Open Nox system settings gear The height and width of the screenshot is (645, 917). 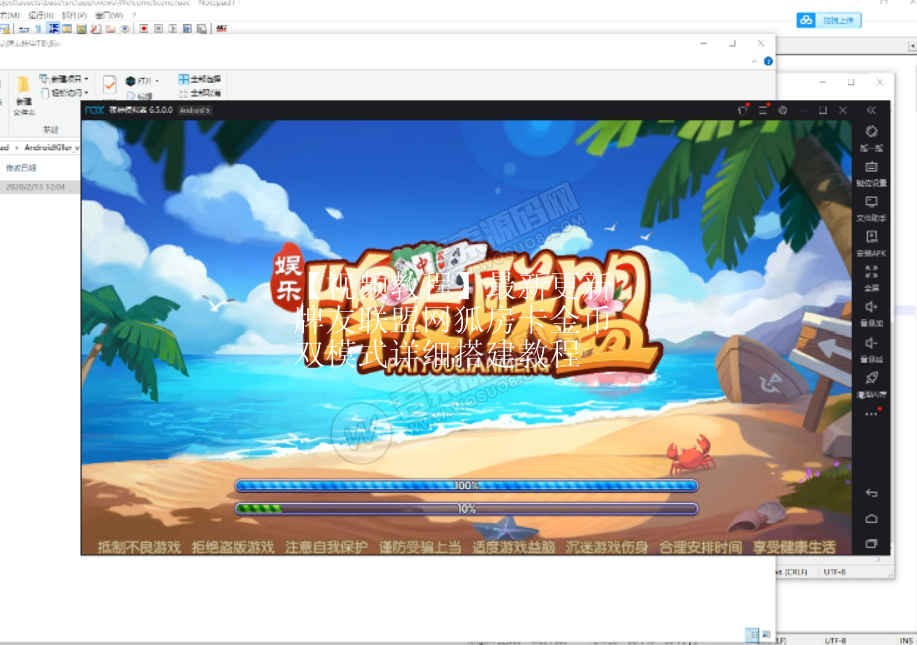pyautogui.click(x=783, y=110)
